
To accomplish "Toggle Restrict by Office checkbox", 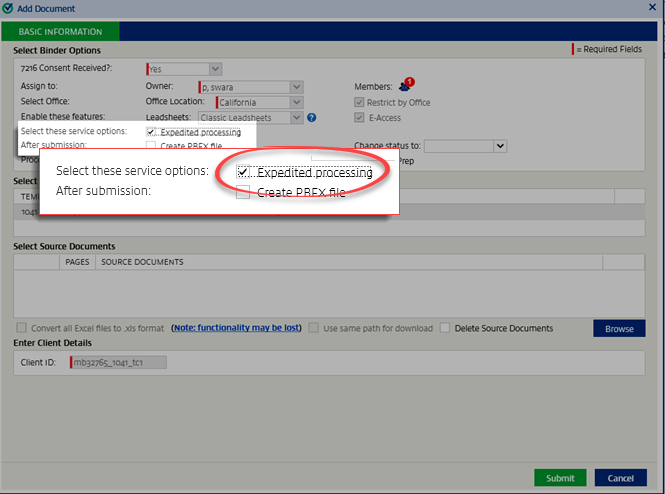I will [x=360, y=102].
